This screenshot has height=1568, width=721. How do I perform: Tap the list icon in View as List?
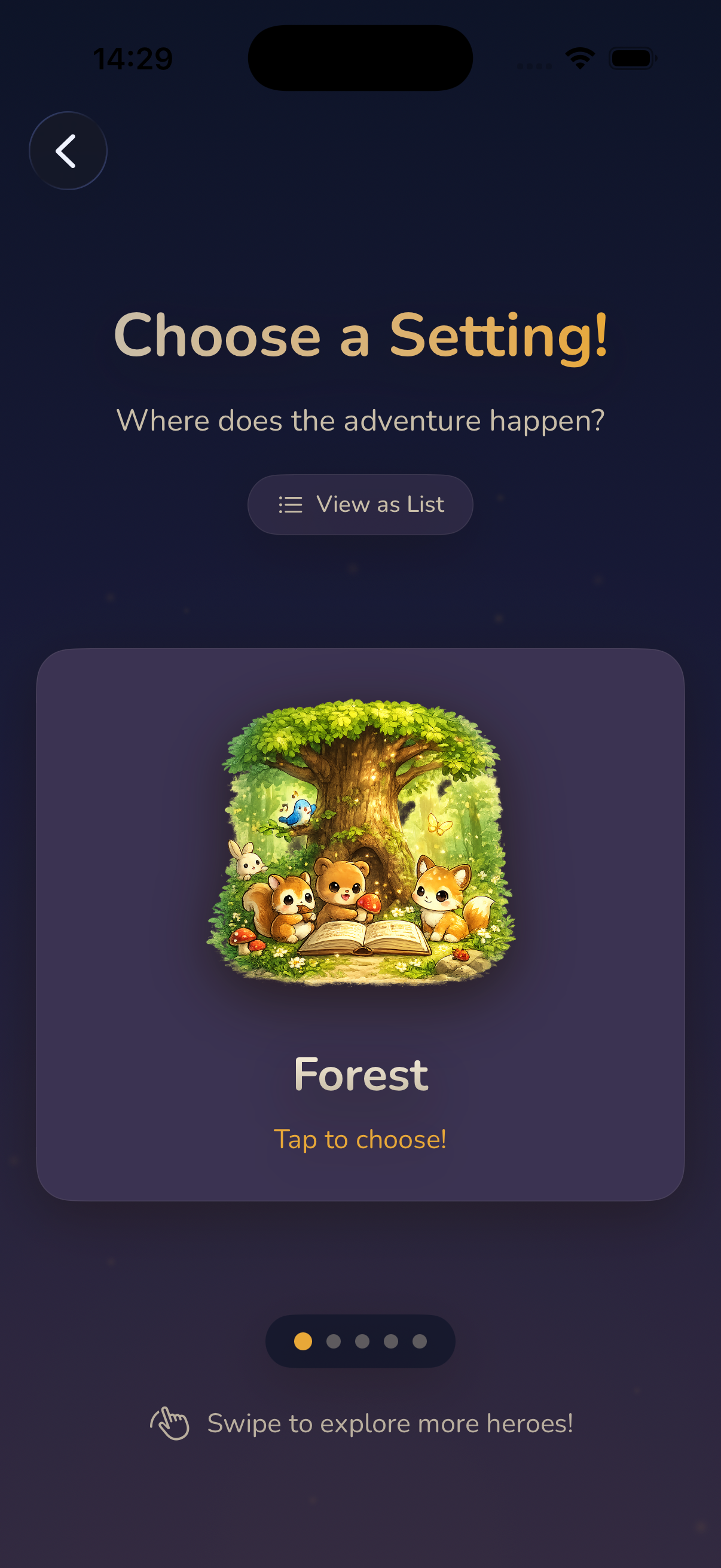[x=290, y=505]
